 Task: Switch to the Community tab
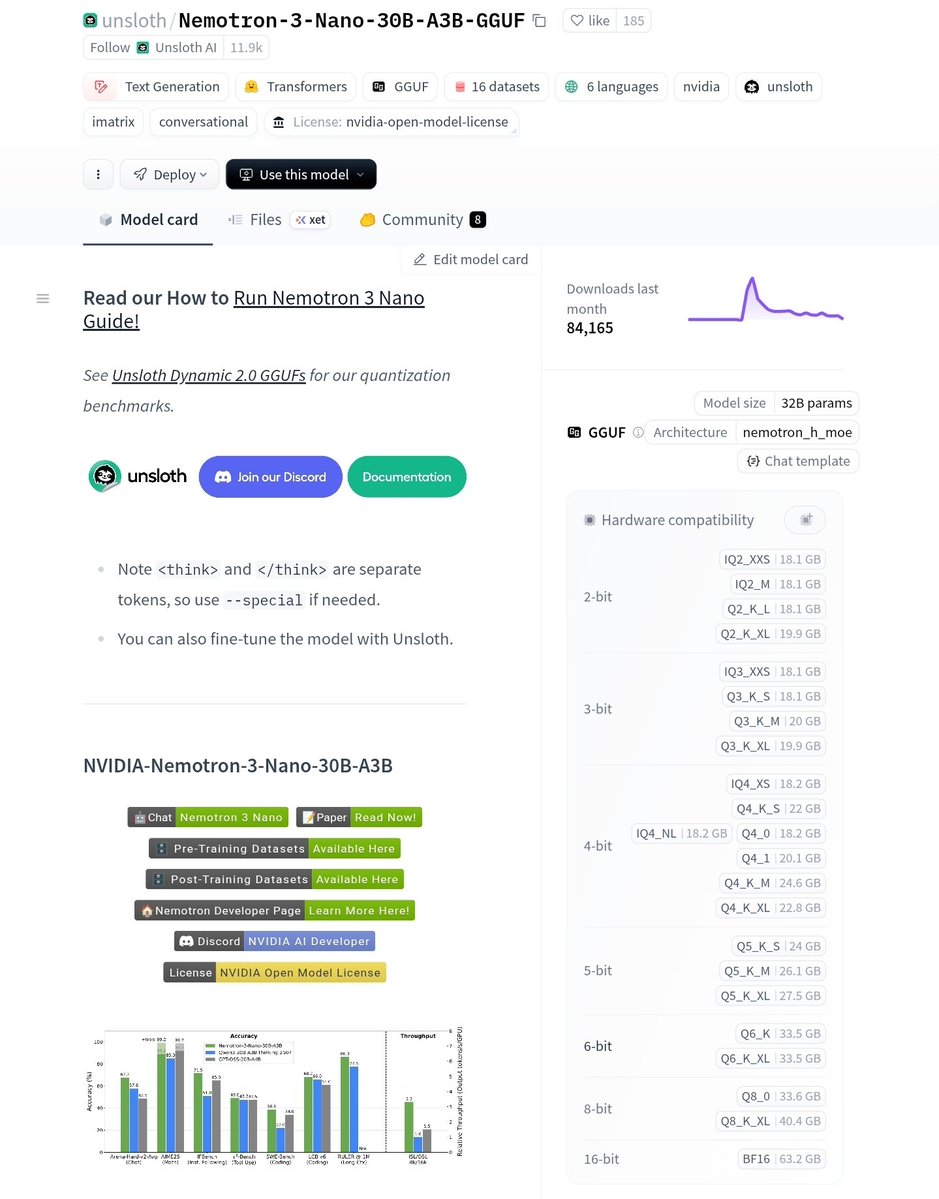423,219
